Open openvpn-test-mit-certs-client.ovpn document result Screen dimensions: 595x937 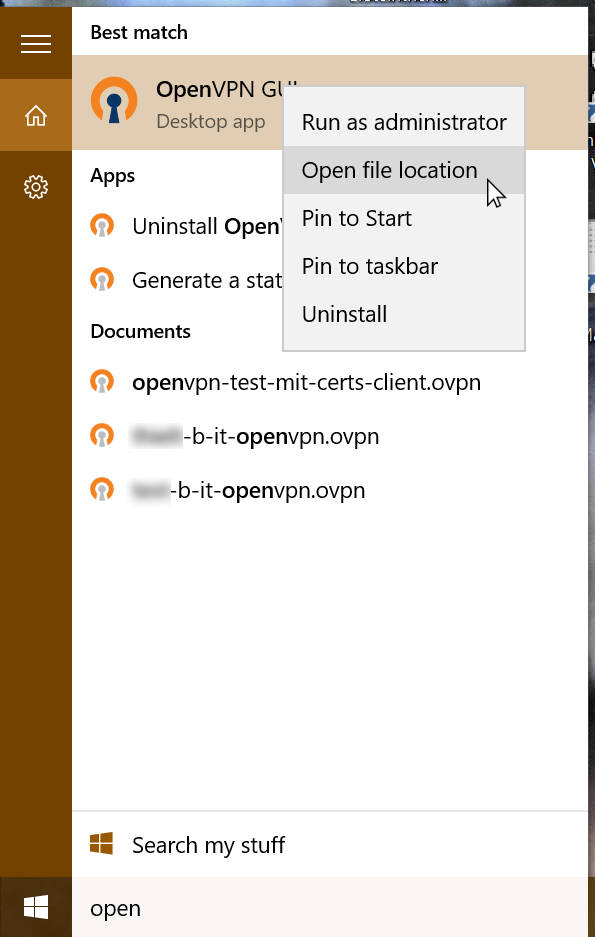(x=330, y=382)
